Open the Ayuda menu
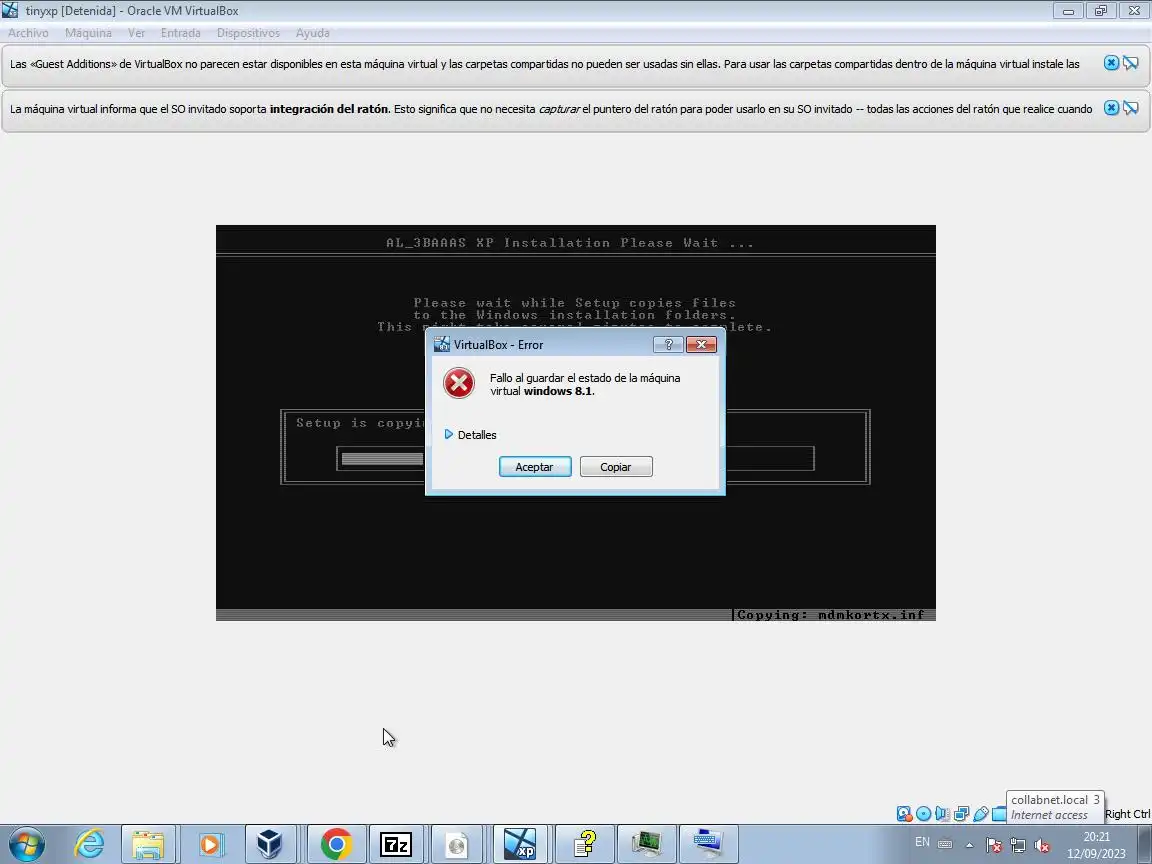The height and width of the screenshot is (864, 1152). tap(312, 33)
